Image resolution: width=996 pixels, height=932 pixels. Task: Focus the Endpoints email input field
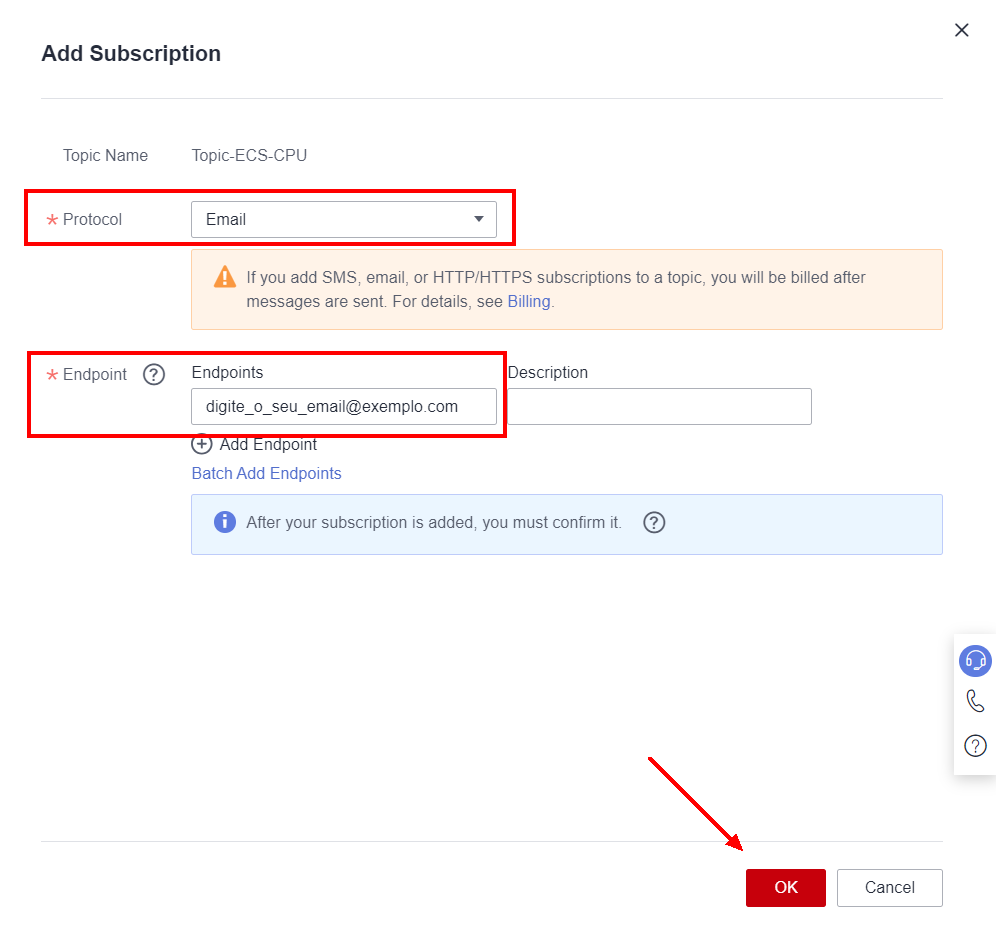(x=343, y=407)
